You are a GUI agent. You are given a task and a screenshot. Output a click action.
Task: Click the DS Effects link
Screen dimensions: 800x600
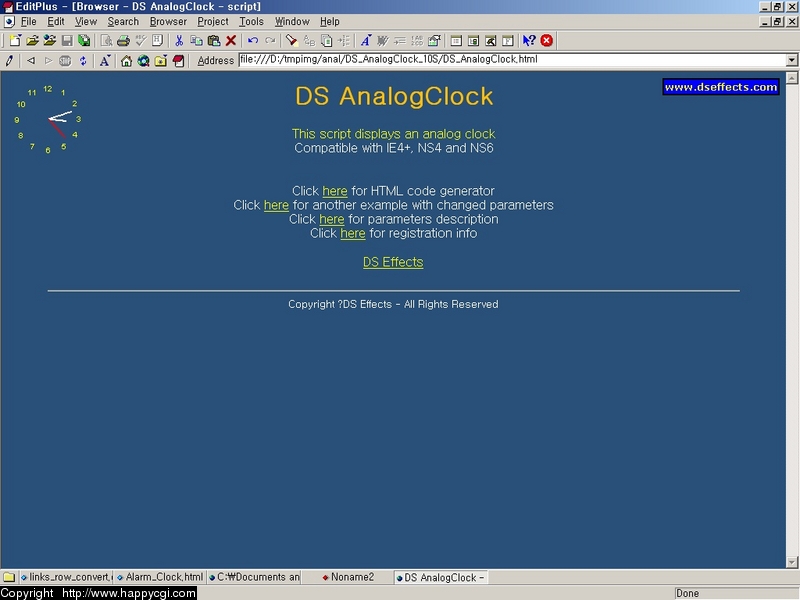pyautogui.click(x=393, y=262)
